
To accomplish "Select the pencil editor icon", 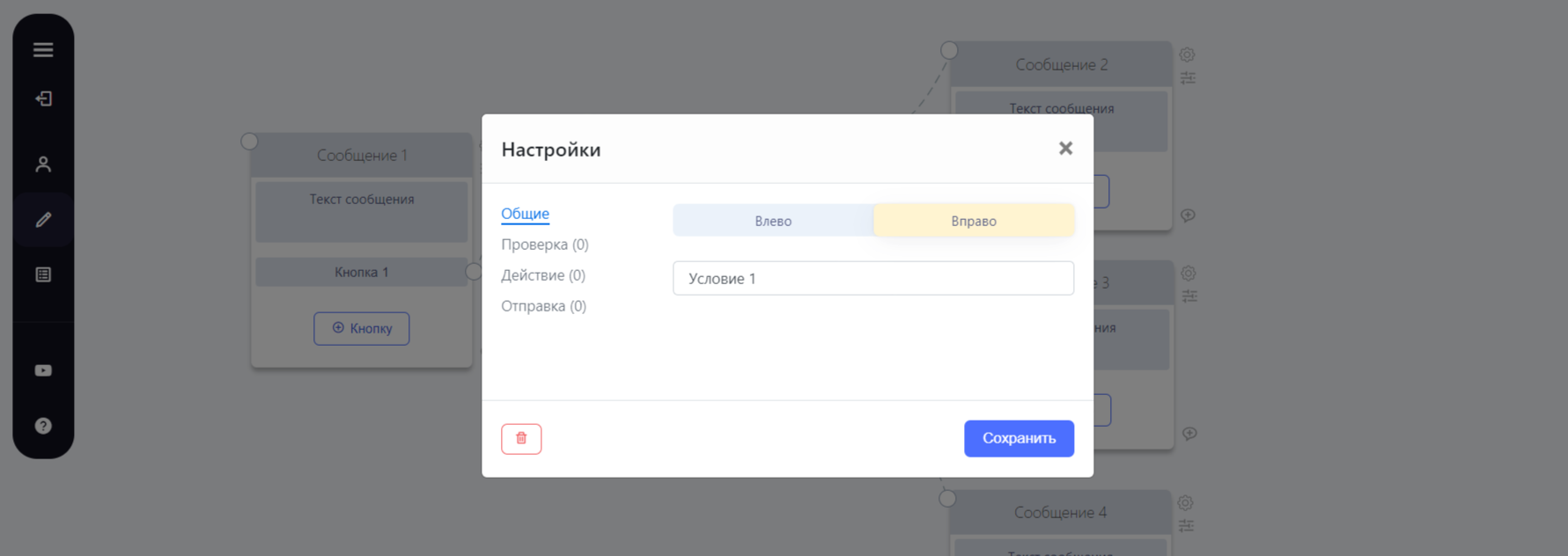I will pyautogui.click(x=43, y=220).
